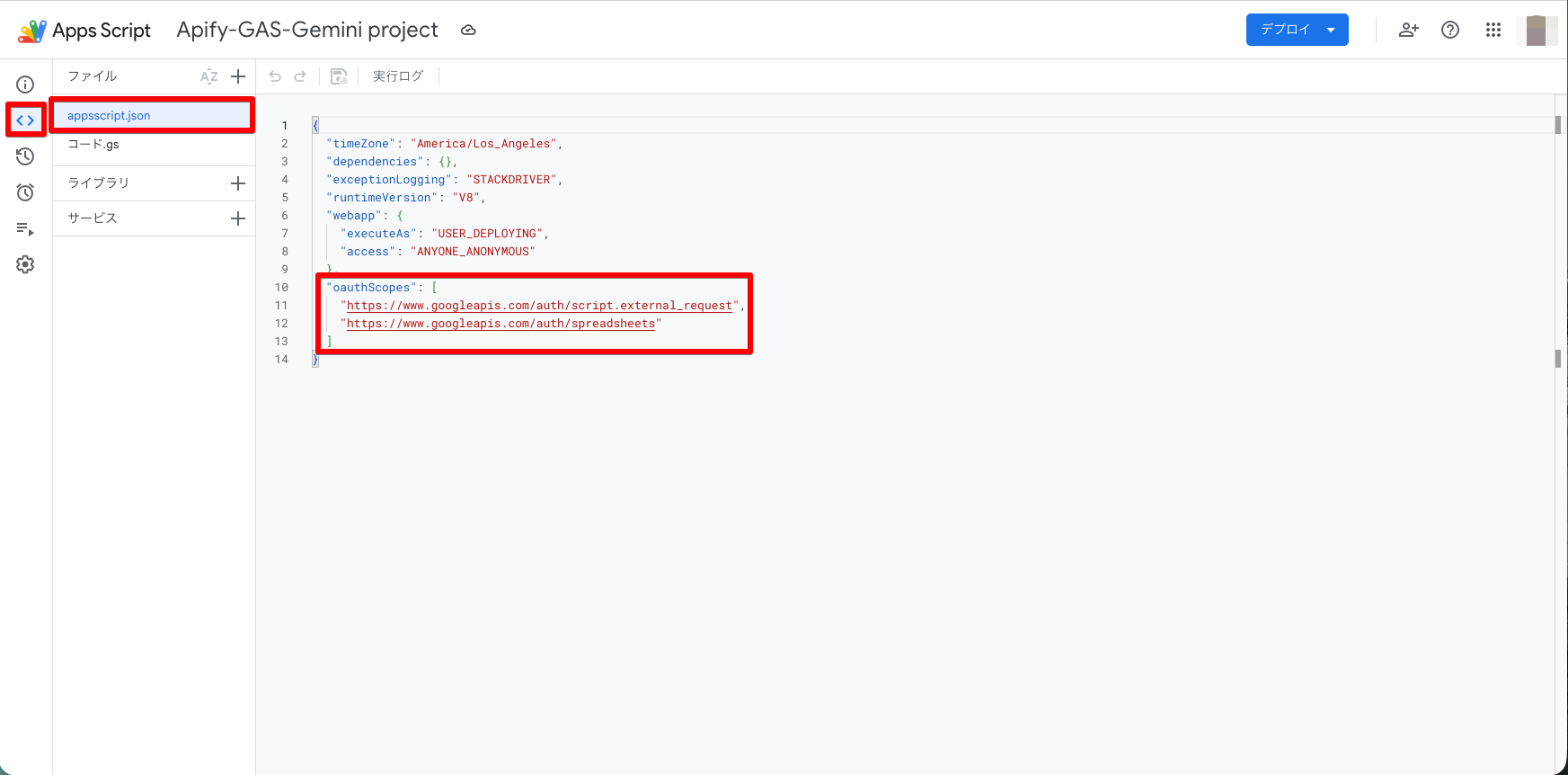Follow the spreadsheets scope URL on line 12

pos(501,324)
